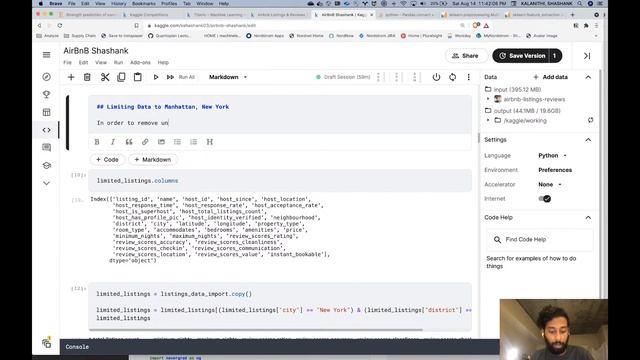Insert a block quote in markdown
This screenshot has height=360, width=640.
[129, 142]
